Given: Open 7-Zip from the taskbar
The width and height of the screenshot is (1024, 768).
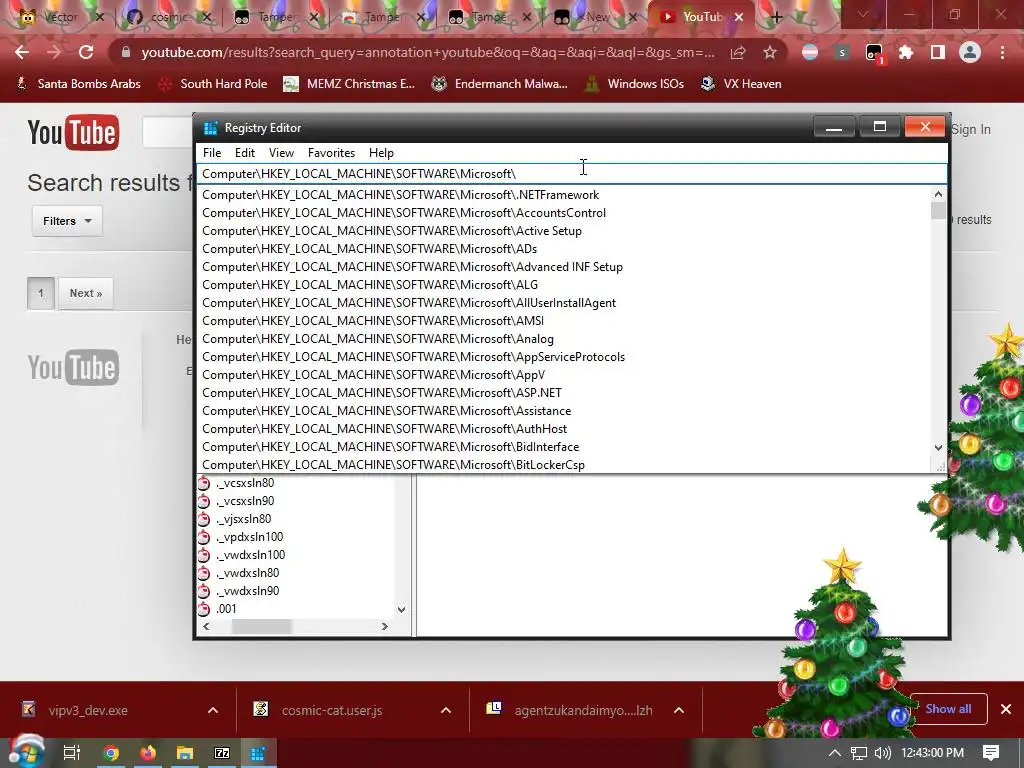Looking at the screenshot, I should tap(222, 753).
